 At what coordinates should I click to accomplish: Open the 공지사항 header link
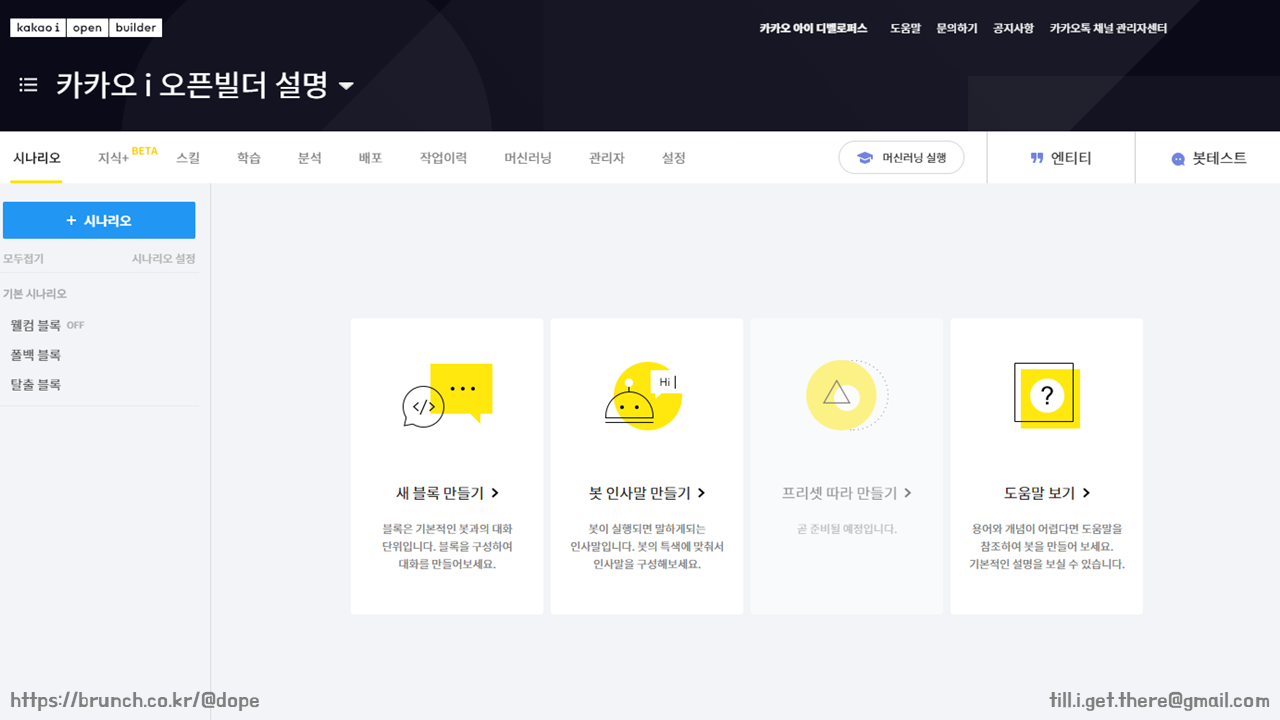pyautogui.click(x=1013, y=29)
